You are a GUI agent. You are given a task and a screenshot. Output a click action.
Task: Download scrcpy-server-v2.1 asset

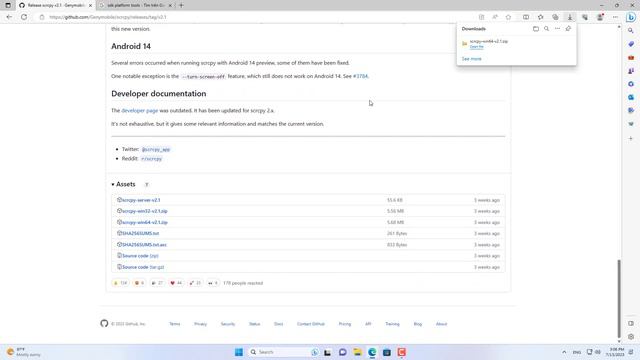[141, 200]
